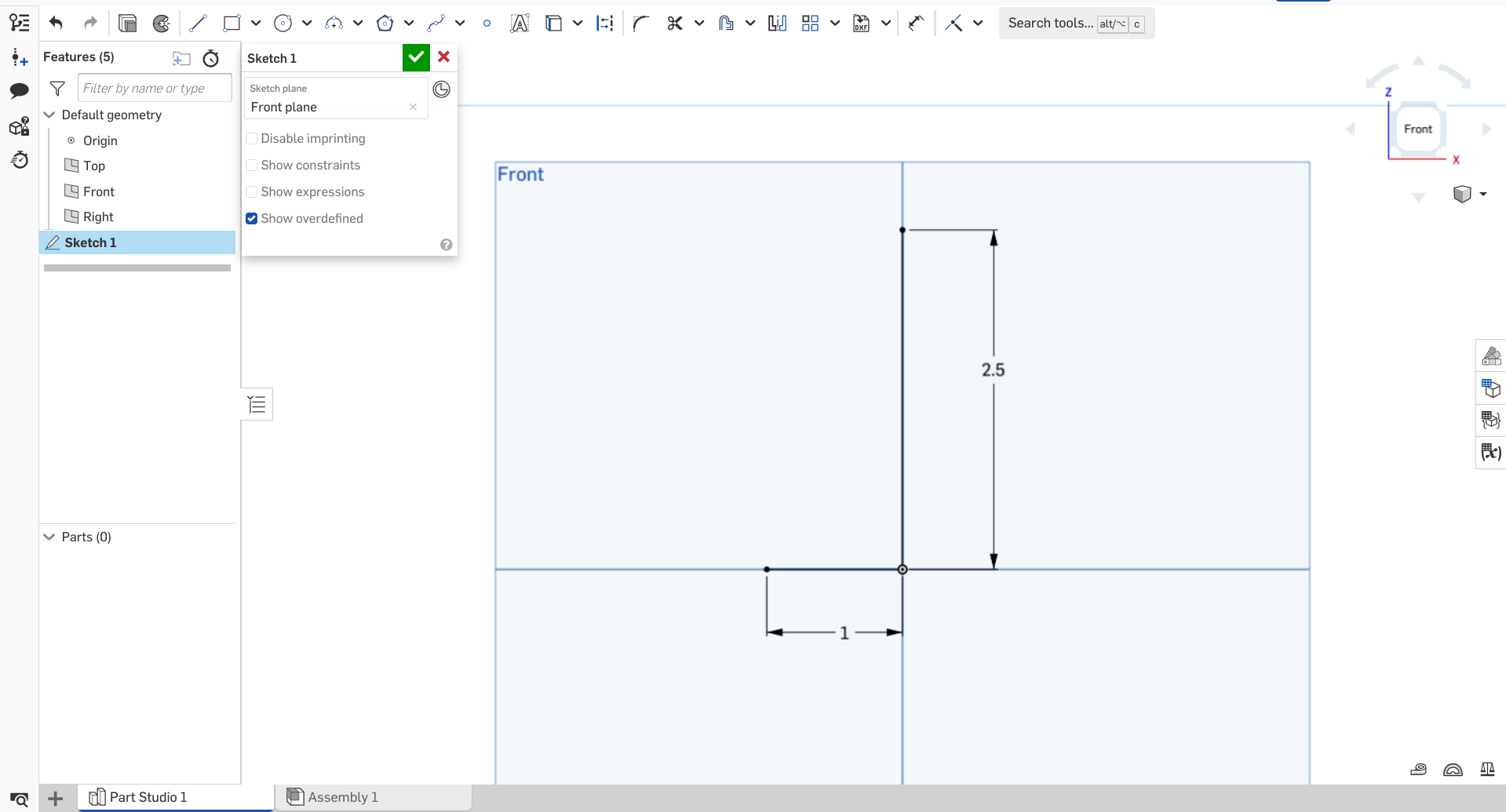
Task: Open the feature list toggle icon
Action: pyautogui.click(x=20, y=23)
